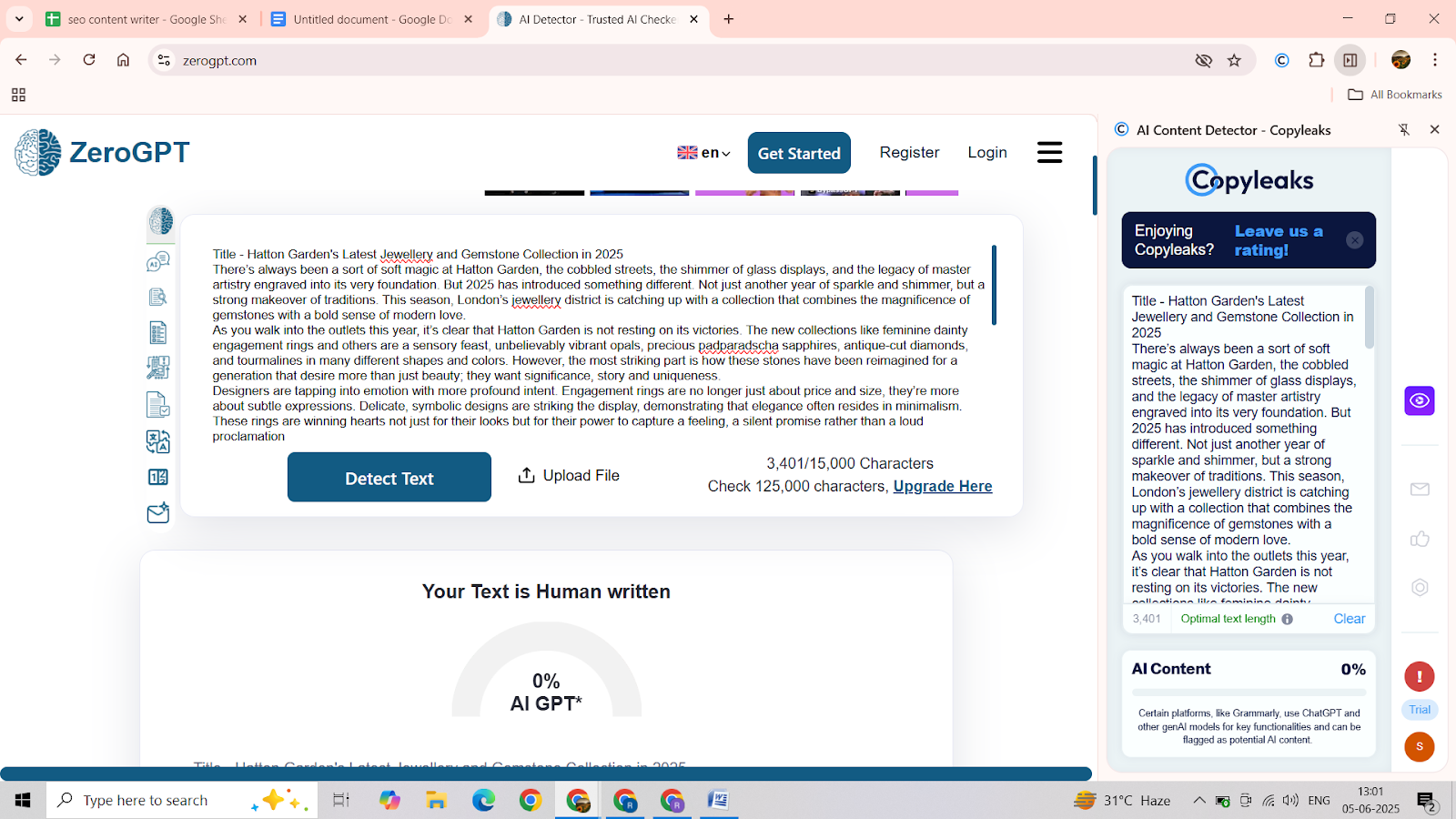Click Upload File
Screen dimensions: 1456x819
tap(569, 476)
